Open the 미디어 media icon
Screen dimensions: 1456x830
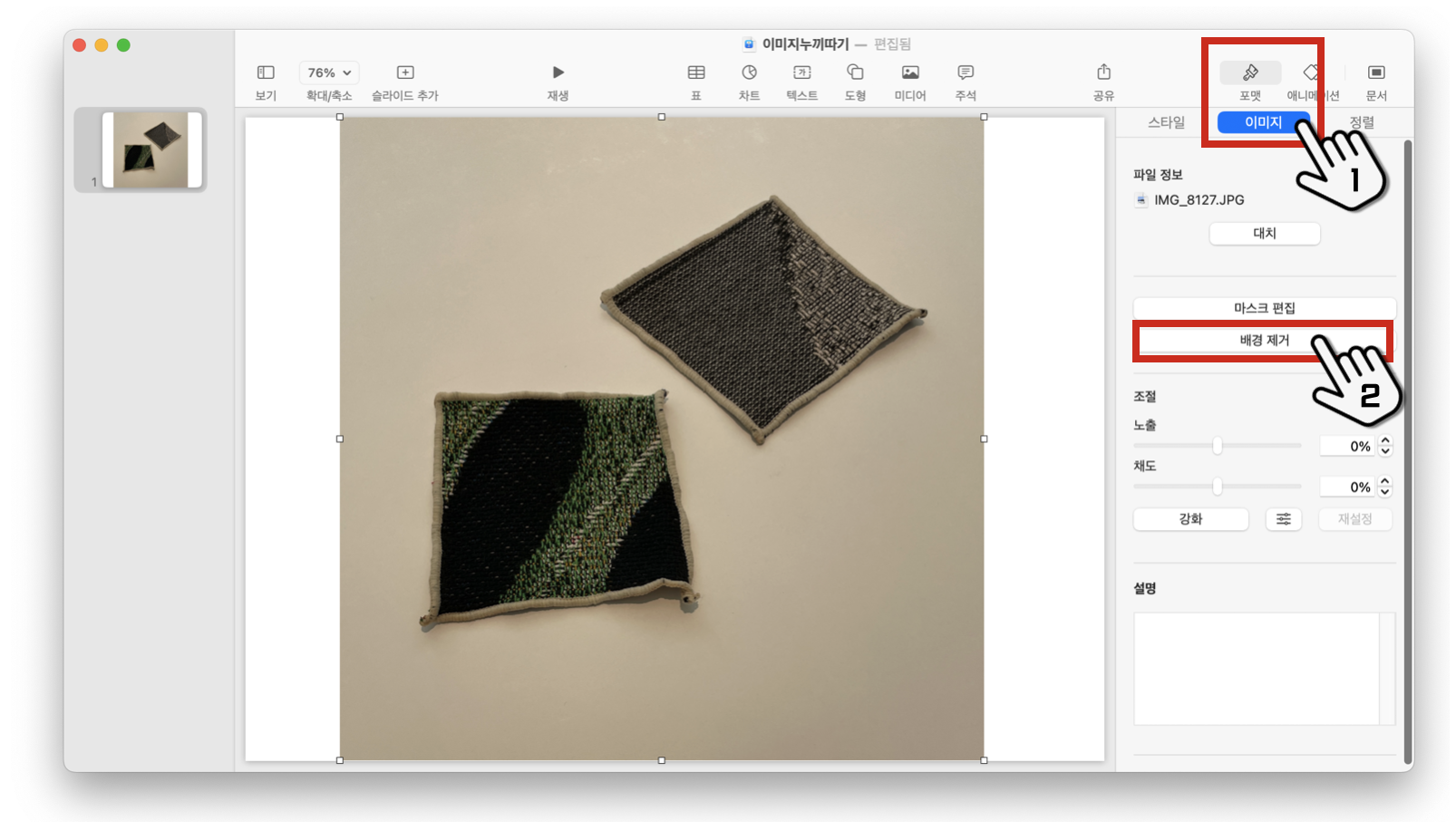pos(910,72)
